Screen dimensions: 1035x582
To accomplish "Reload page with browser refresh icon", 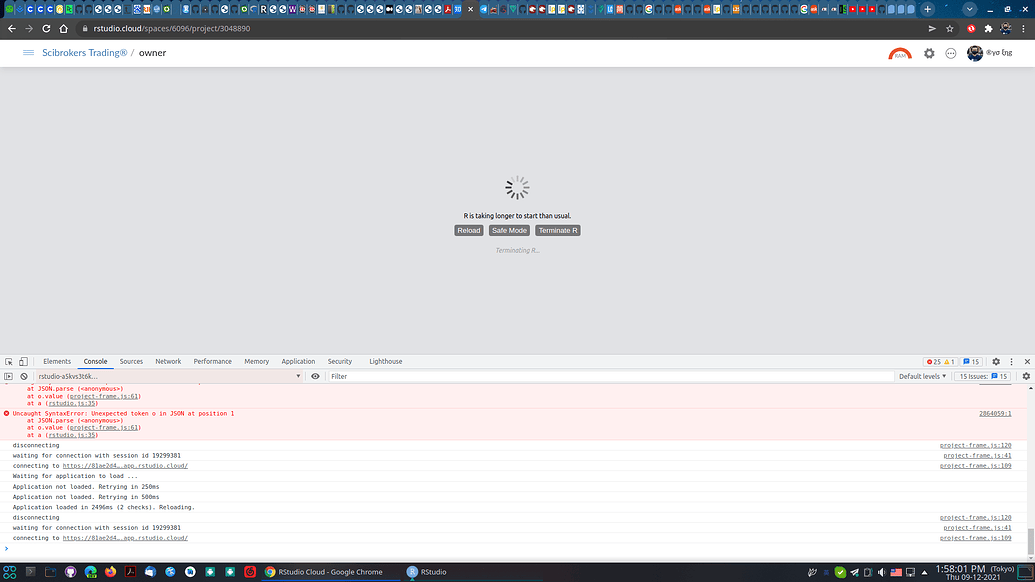I will (x=46, y=28).
